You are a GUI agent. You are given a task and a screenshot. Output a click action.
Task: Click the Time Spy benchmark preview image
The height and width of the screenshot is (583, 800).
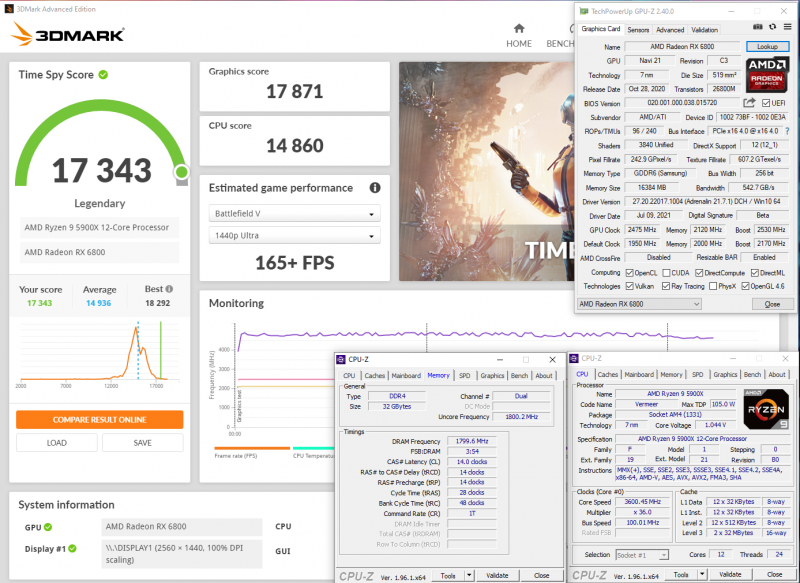point(485,170)
